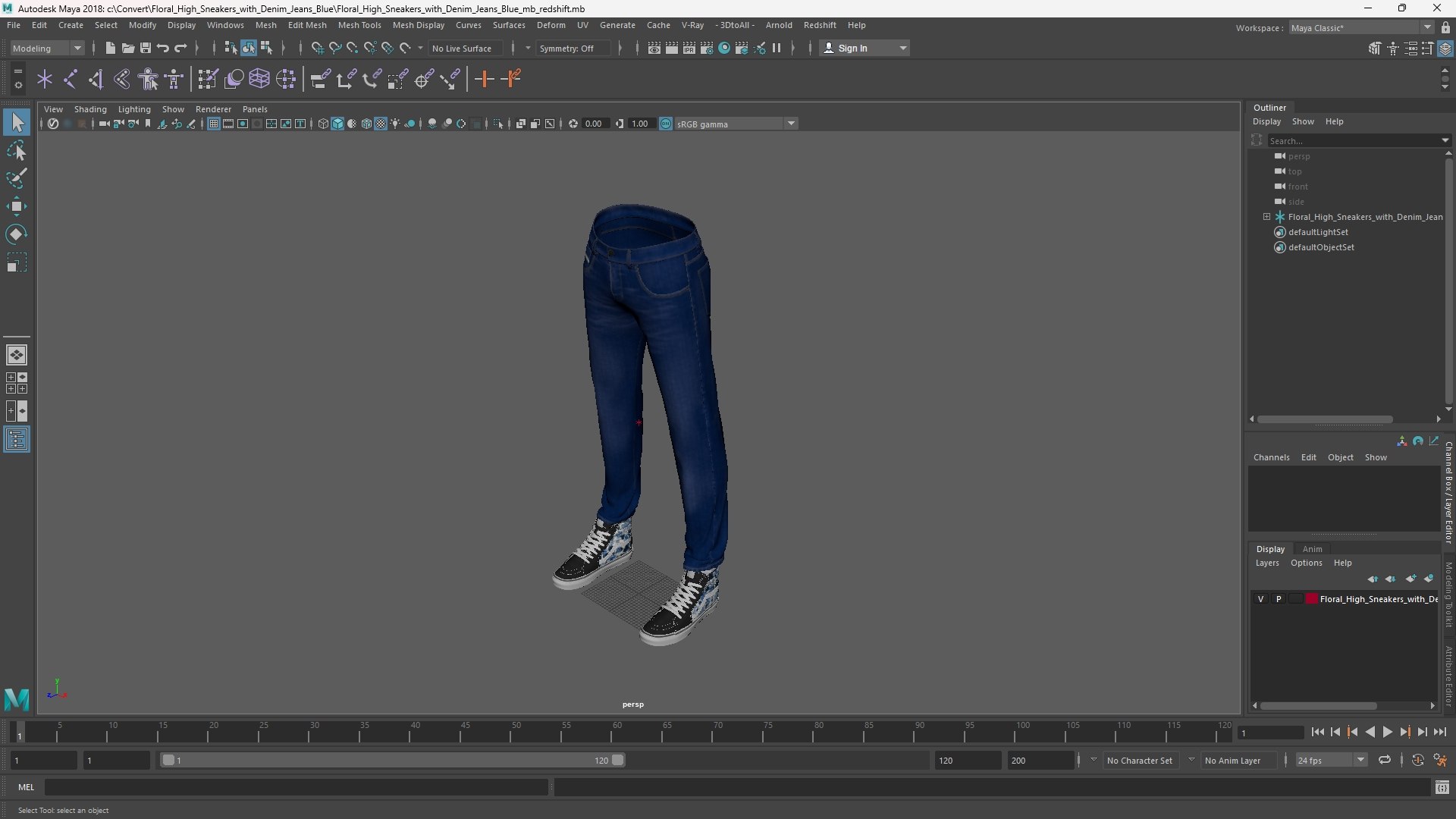Switch to four-view pane layout
Viewport: 1456px width, 819px height.
coord(17,383)
